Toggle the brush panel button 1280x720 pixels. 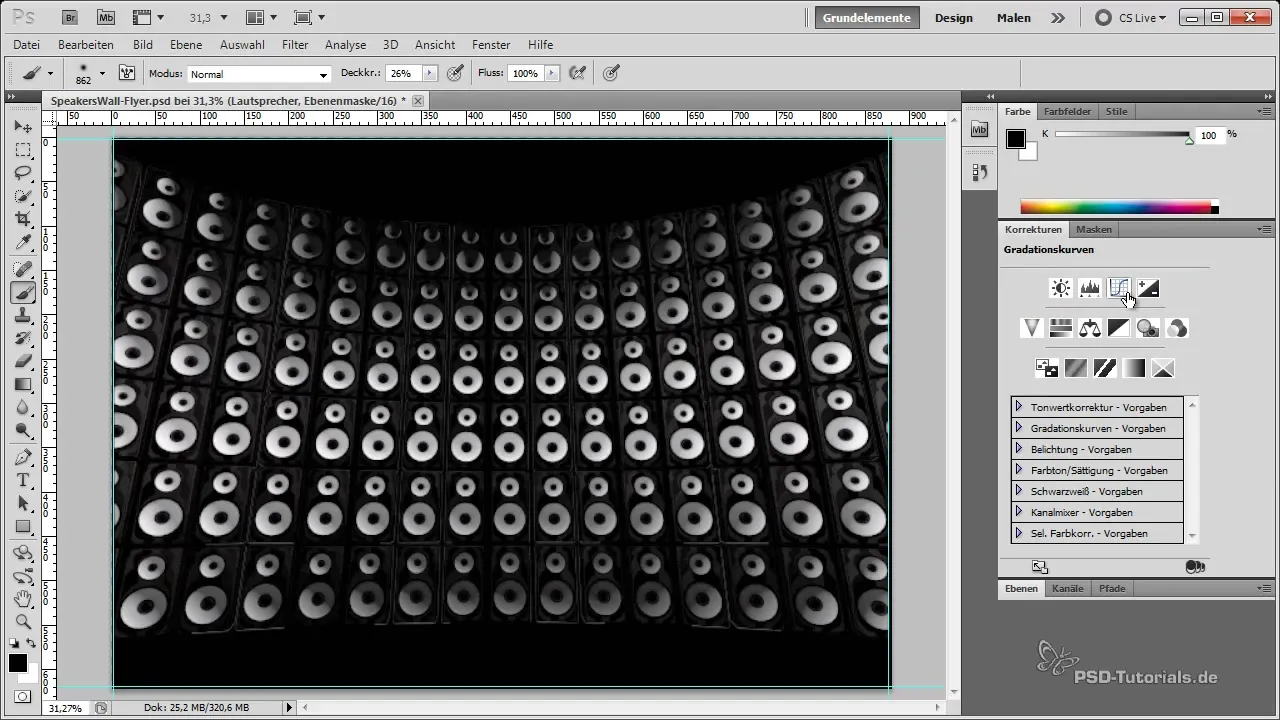click(127, 73)
